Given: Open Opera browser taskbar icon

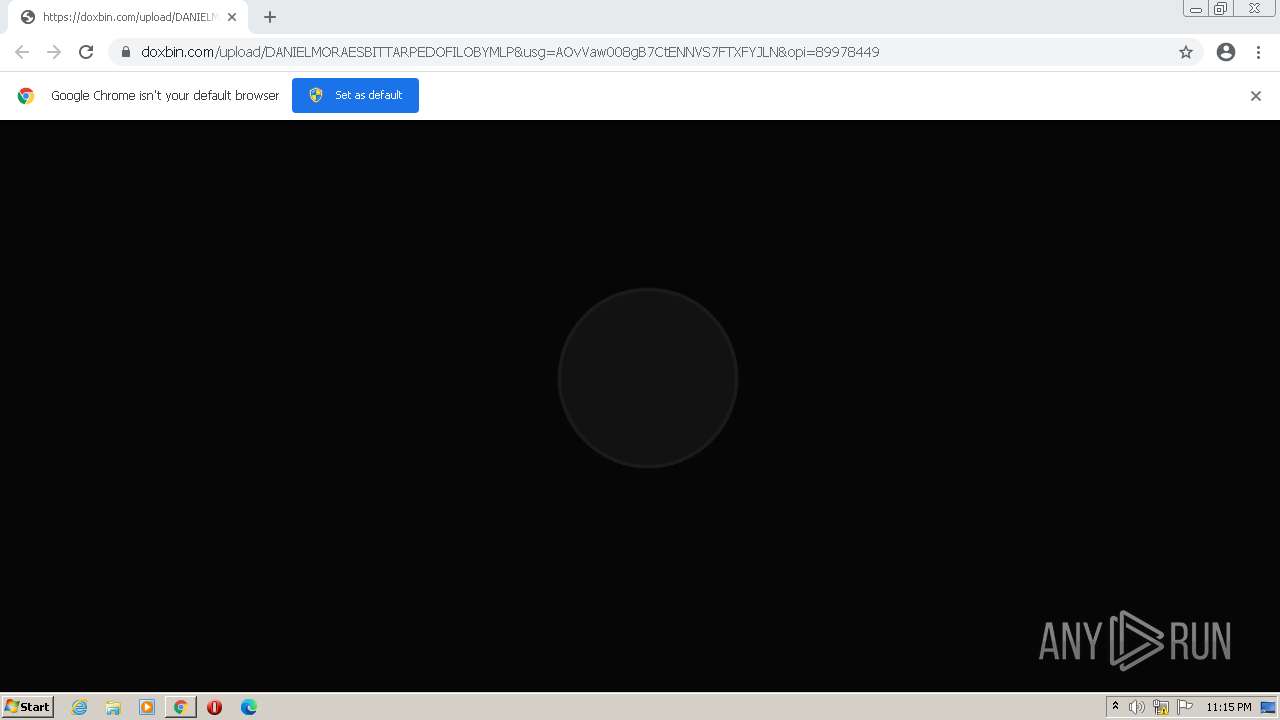Looking at the screenshot, I should [x=214, y=707].
